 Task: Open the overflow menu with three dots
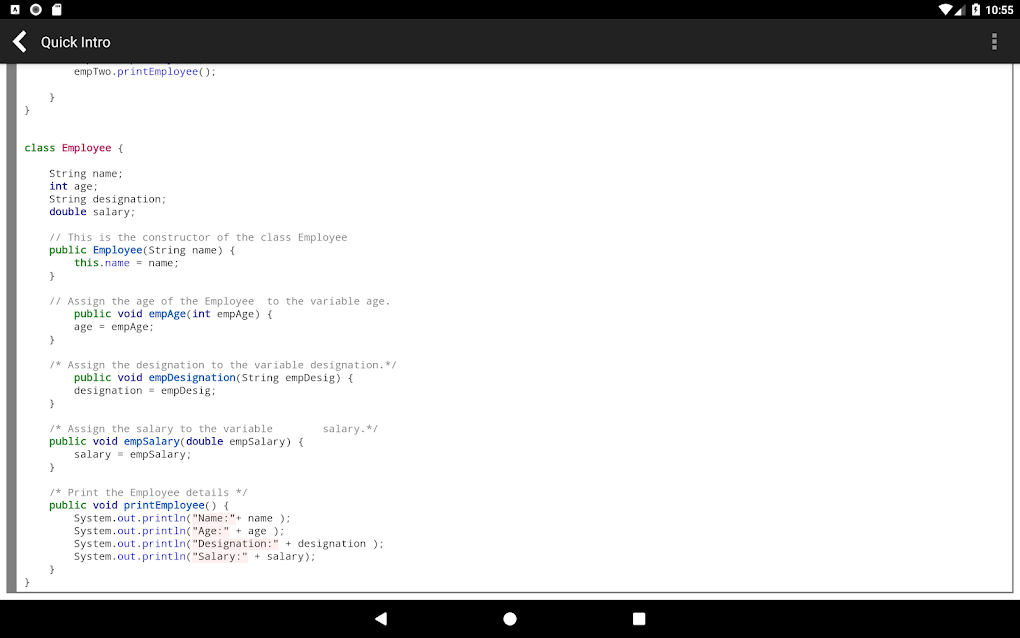click(994, 41)
